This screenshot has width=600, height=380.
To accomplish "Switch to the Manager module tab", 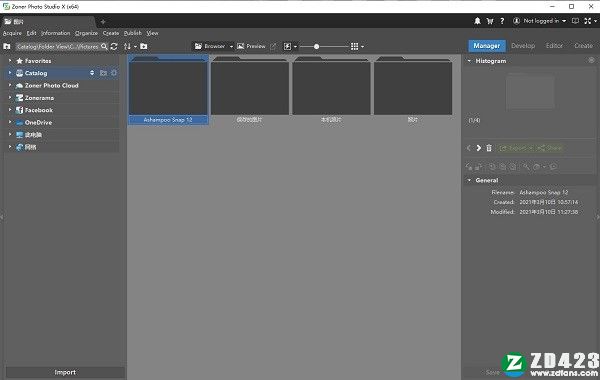I will coord(487,46).
